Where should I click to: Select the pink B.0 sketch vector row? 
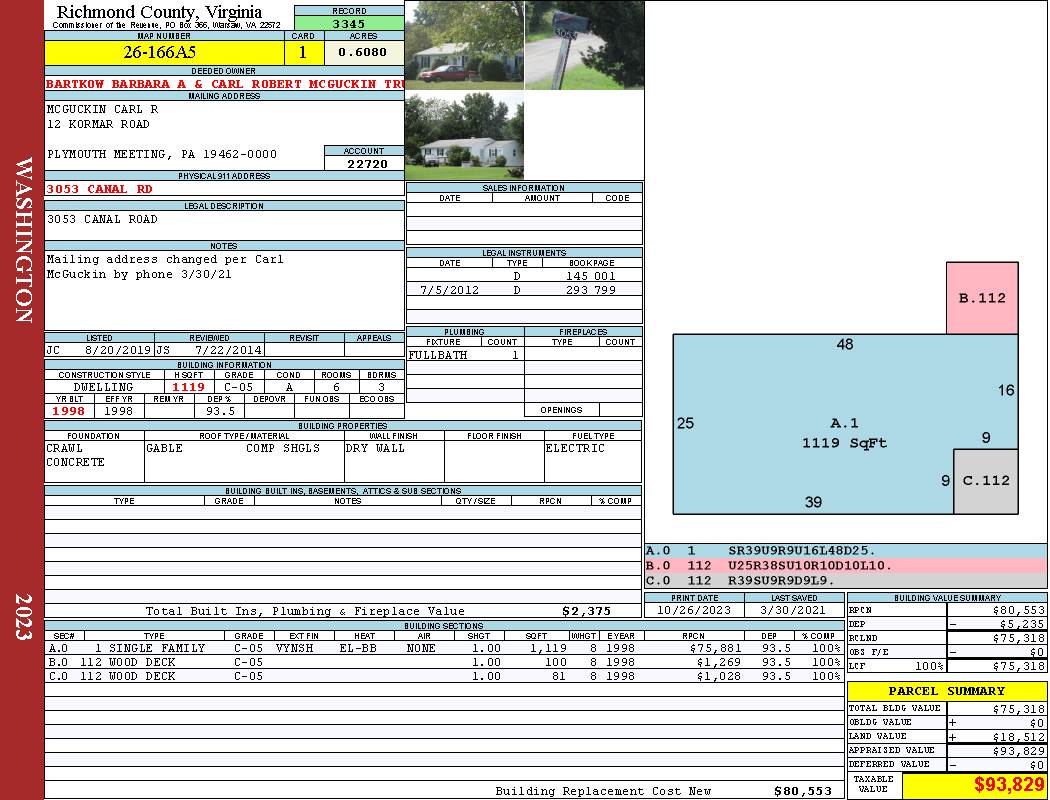(845, 565)
